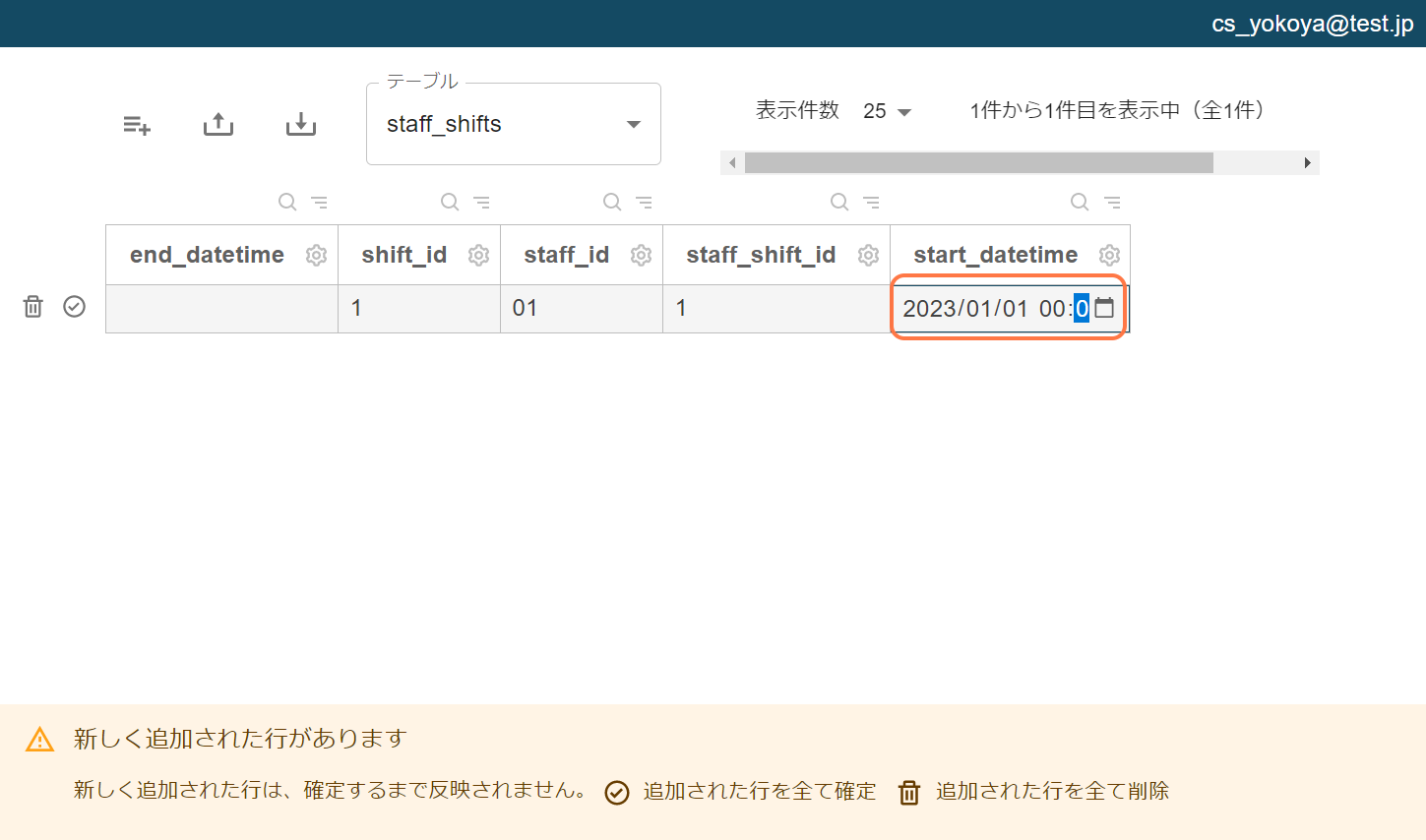The image size is (1426, 840).
Task: Filter the staff_id column
Action: point(645,202)
